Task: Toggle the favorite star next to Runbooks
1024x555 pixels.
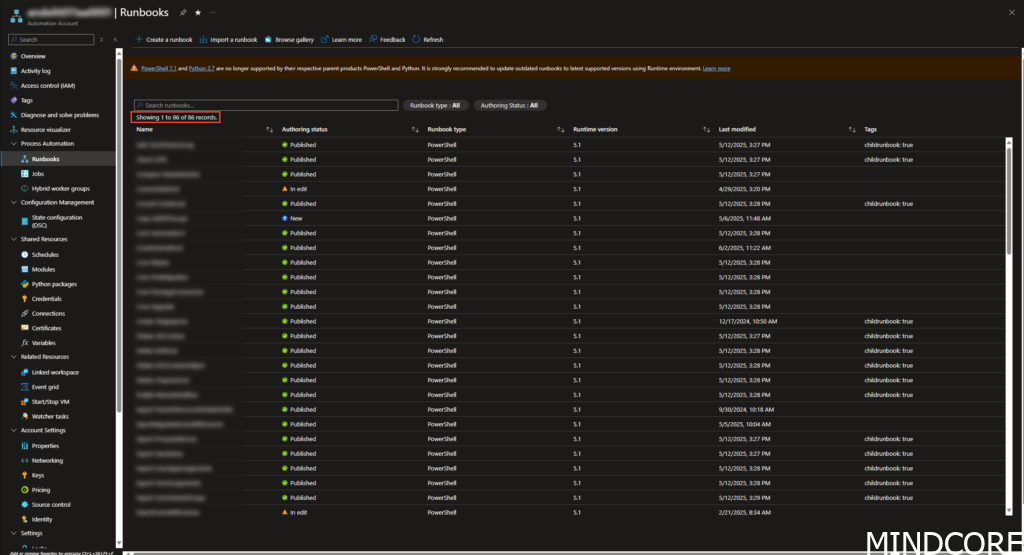Action: point(198,12)
